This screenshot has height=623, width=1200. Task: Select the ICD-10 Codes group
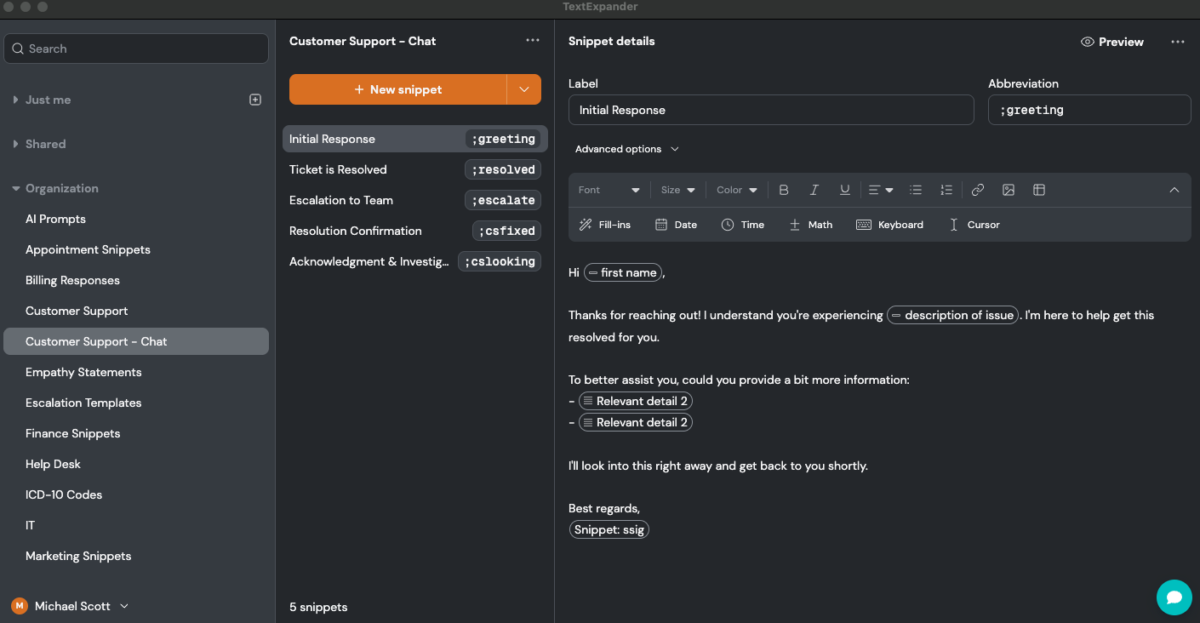(136, 495)
